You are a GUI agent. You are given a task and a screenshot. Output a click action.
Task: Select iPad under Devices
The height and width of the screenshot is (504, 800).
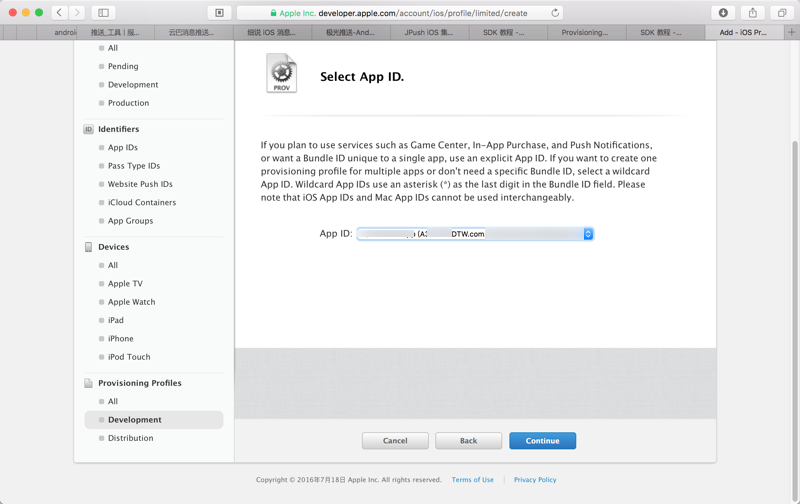tap(116, 320)
